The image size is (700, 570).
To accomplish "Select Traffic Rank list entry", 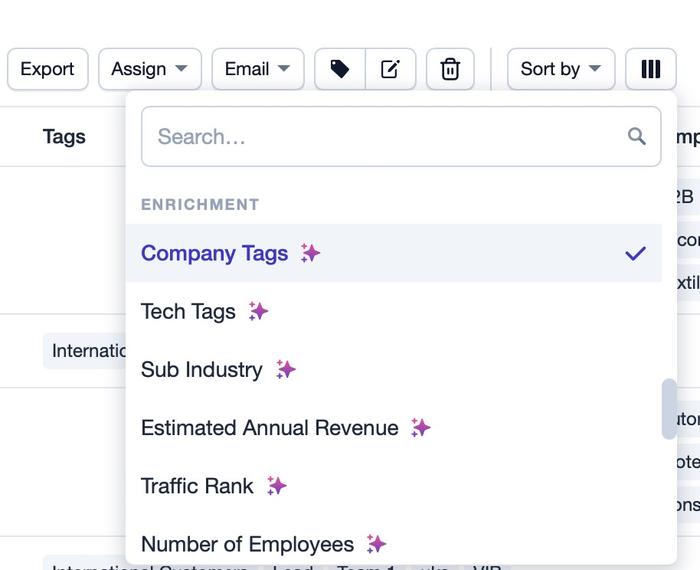I will click(x=393, y=486).
